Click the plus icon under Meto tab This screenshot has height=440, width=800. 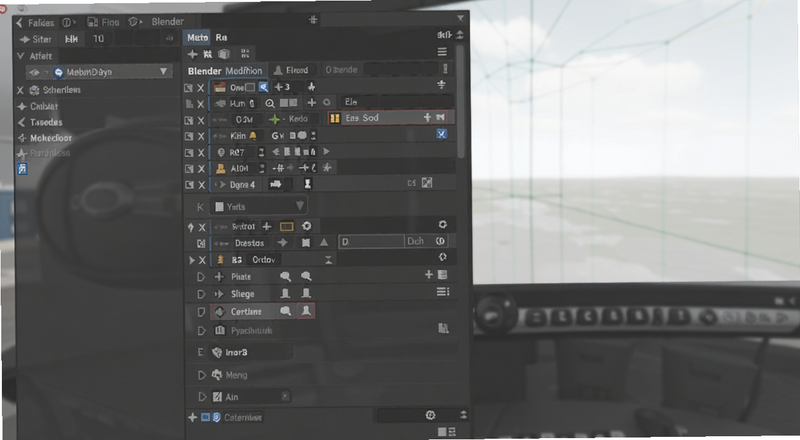click(x=192, y=54)
